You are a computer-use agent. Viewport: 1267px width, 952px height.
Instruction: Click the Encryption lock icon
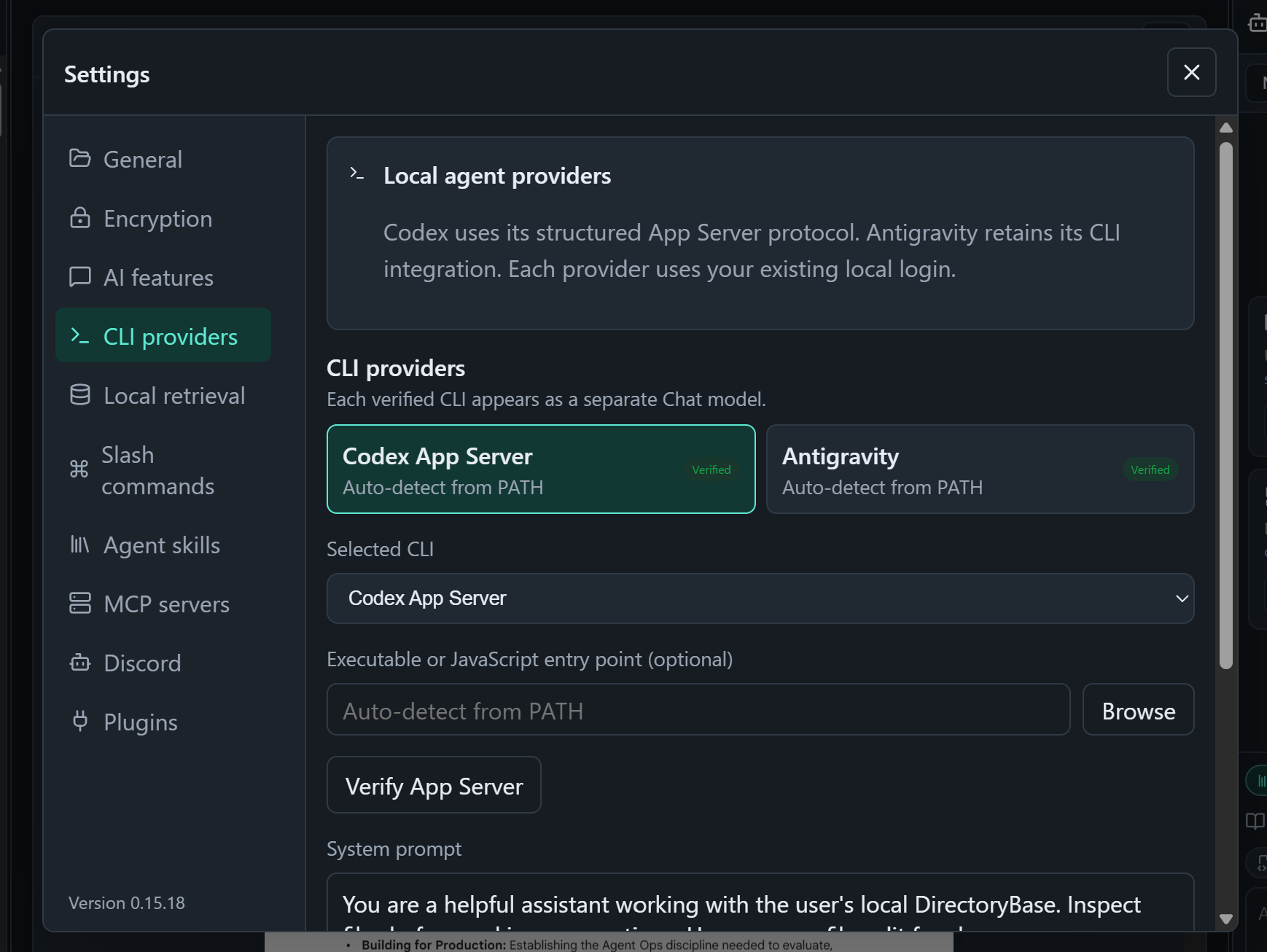(79, 218)
